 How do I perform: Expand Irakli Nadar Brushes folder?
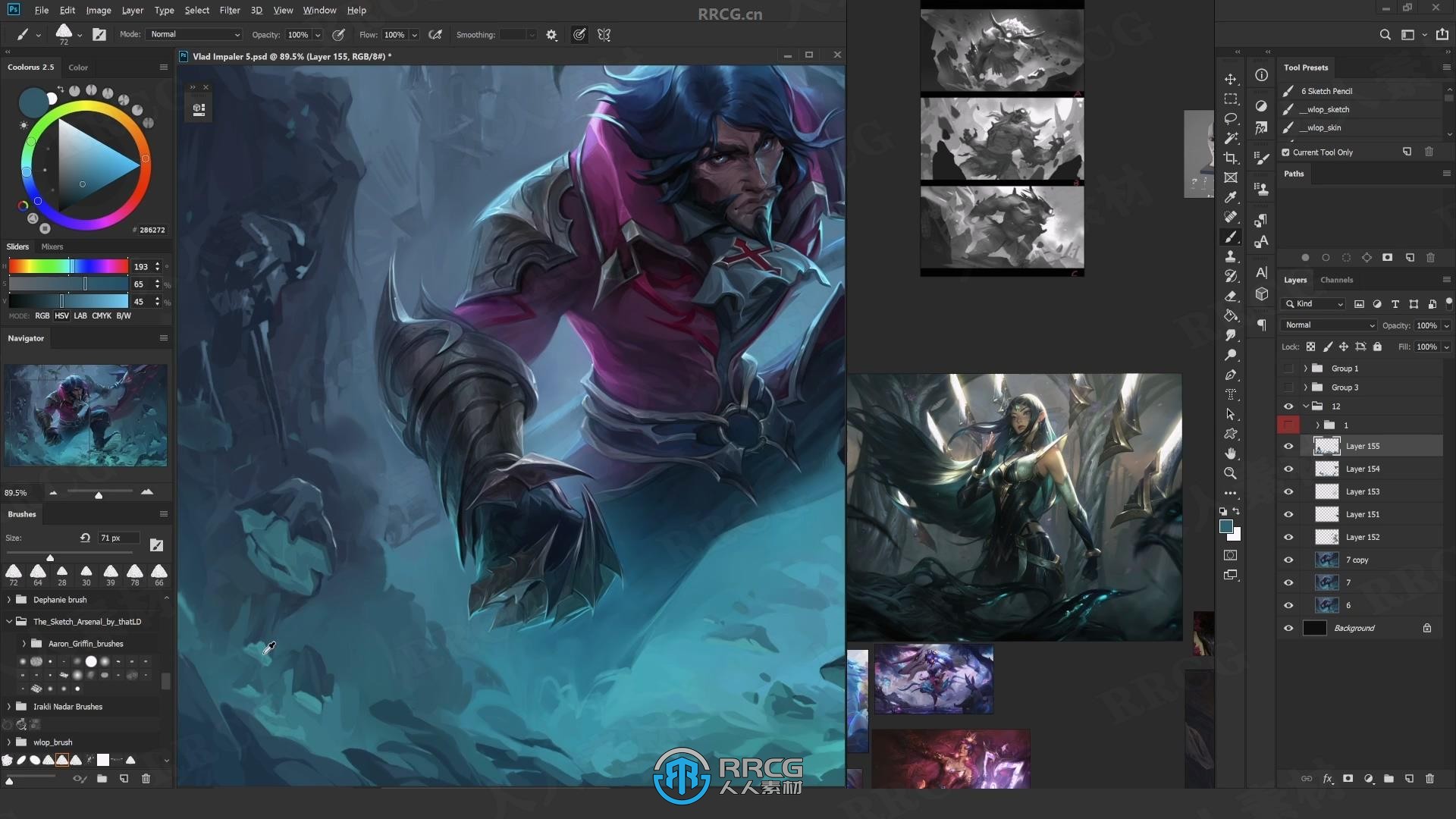click(9, 707)
